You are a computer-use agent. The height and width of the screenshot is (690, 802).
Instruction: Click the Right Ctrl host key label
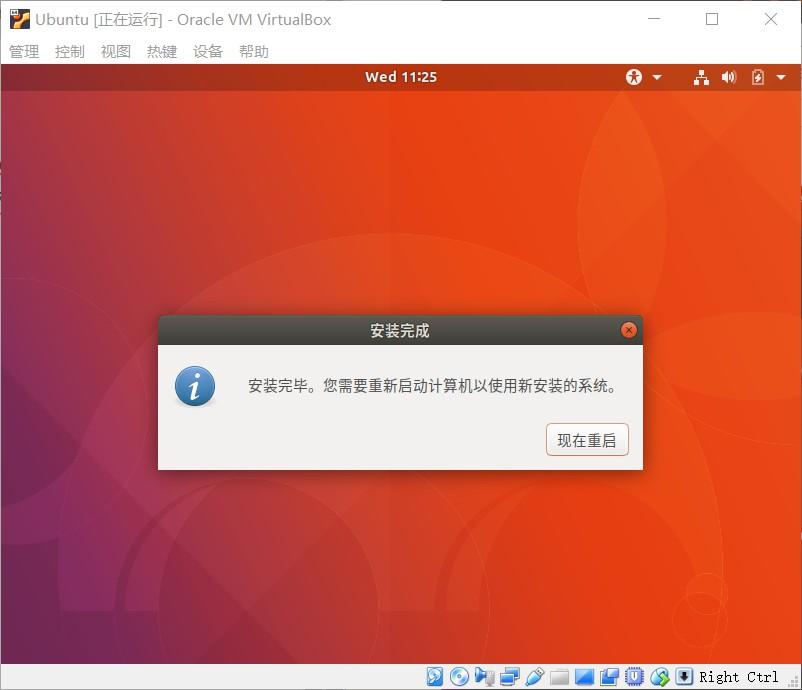pyautogui.click(x=738, y=677)
